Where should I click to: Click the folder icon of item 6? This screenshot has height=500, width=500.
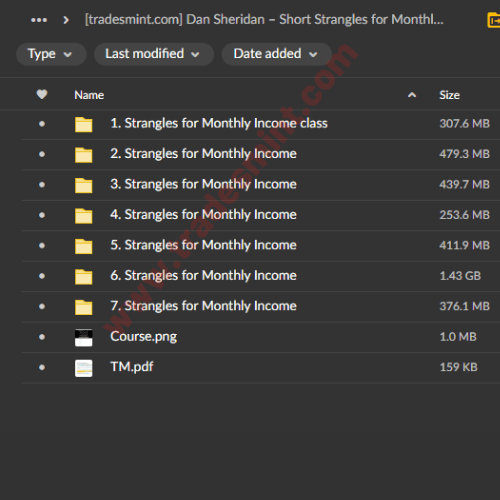(84, 277)
